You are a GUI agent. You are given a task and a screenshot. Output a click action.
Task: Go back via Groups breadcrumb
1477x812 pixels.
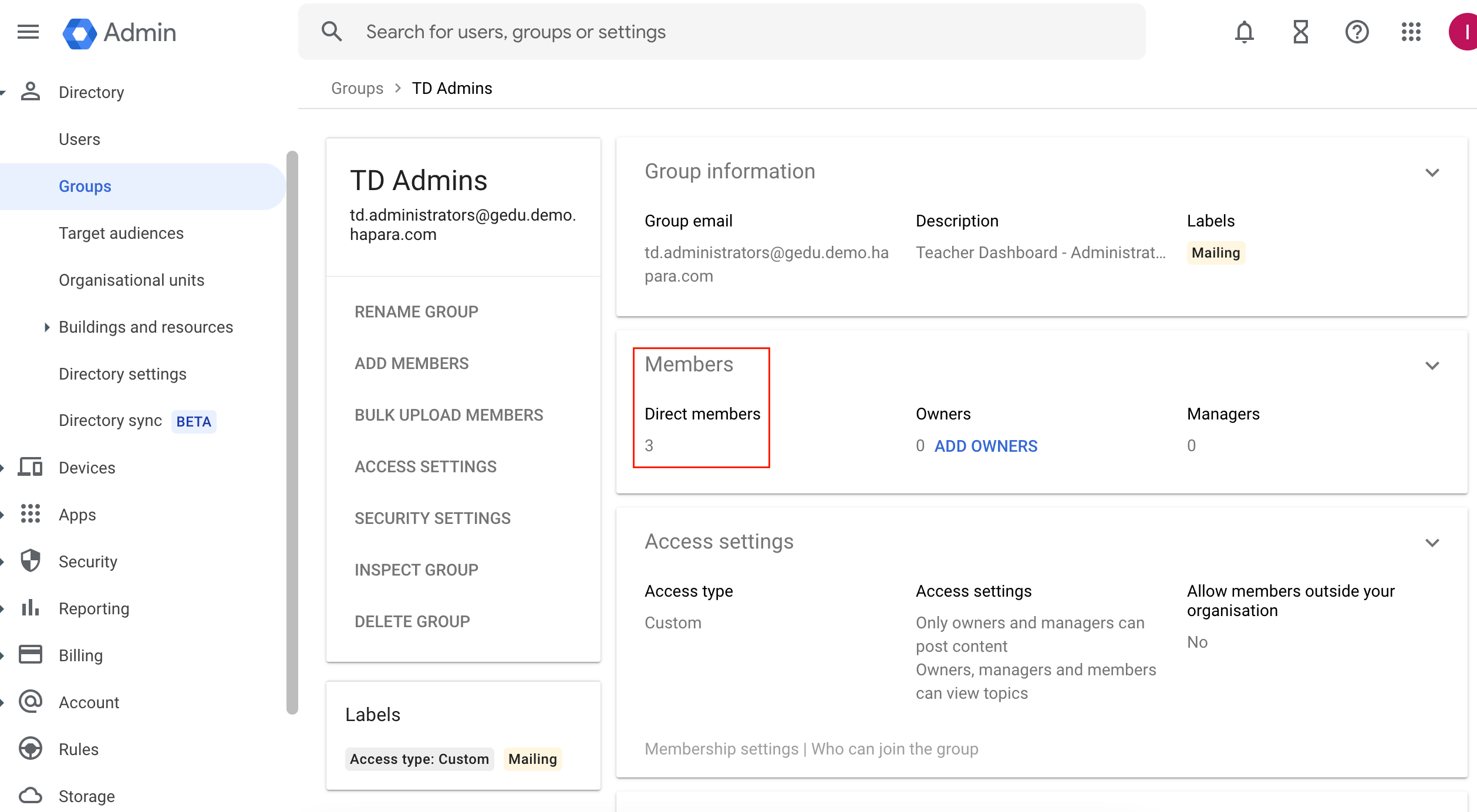(x=357, y=88)
